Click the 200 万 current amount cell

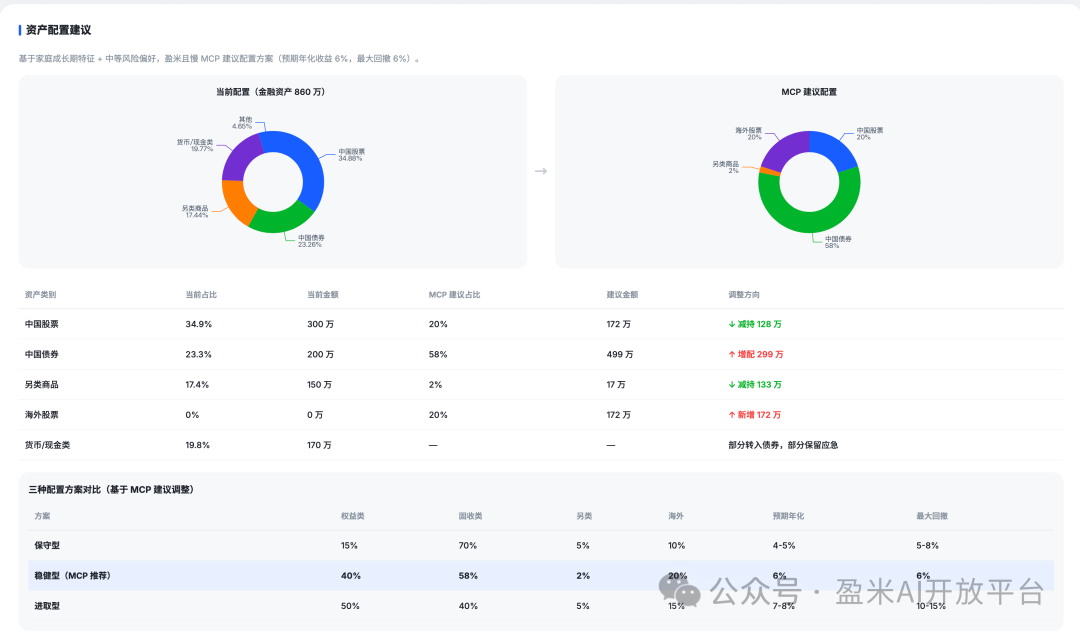(320, 355)
